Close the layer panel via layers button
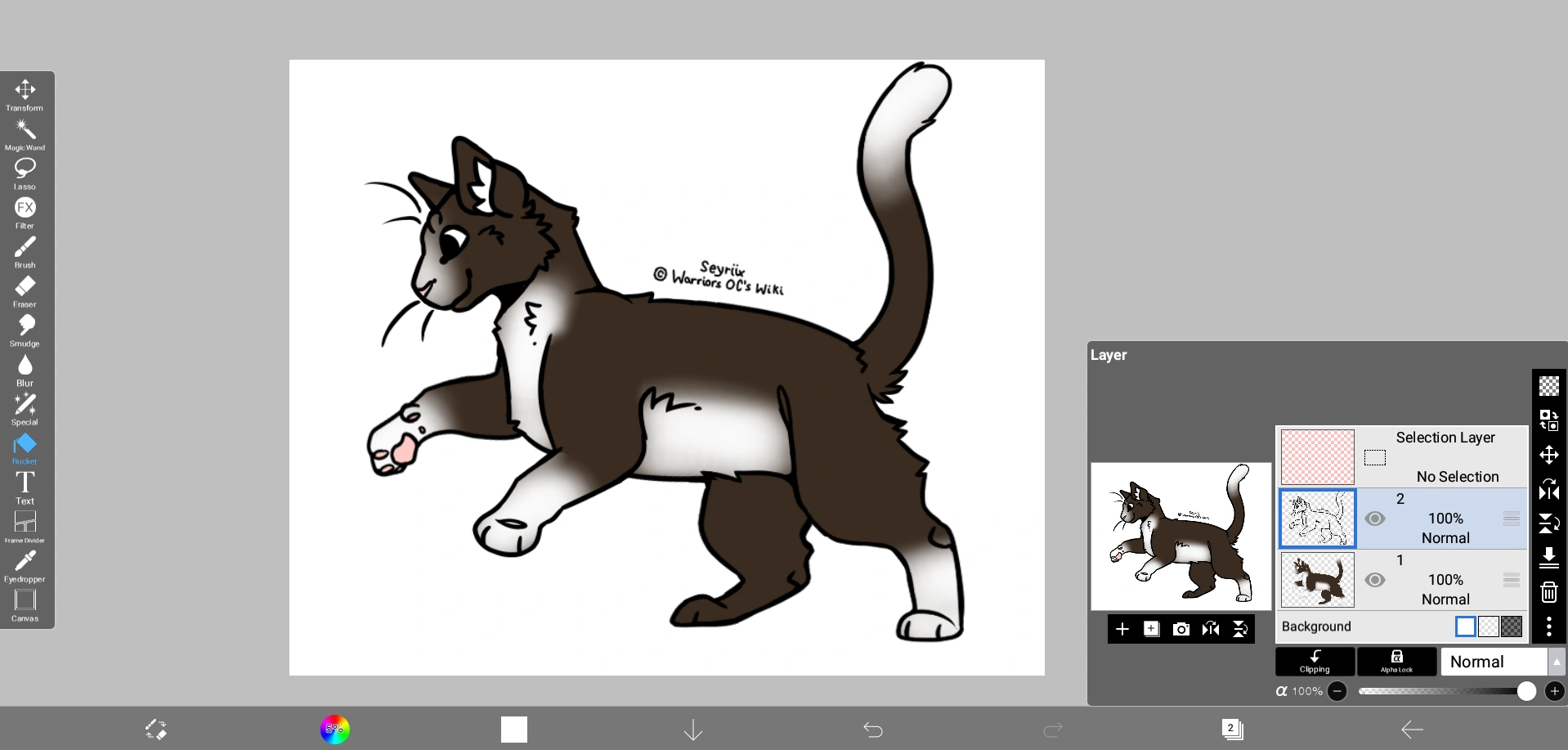 (x=1232, y=729)
